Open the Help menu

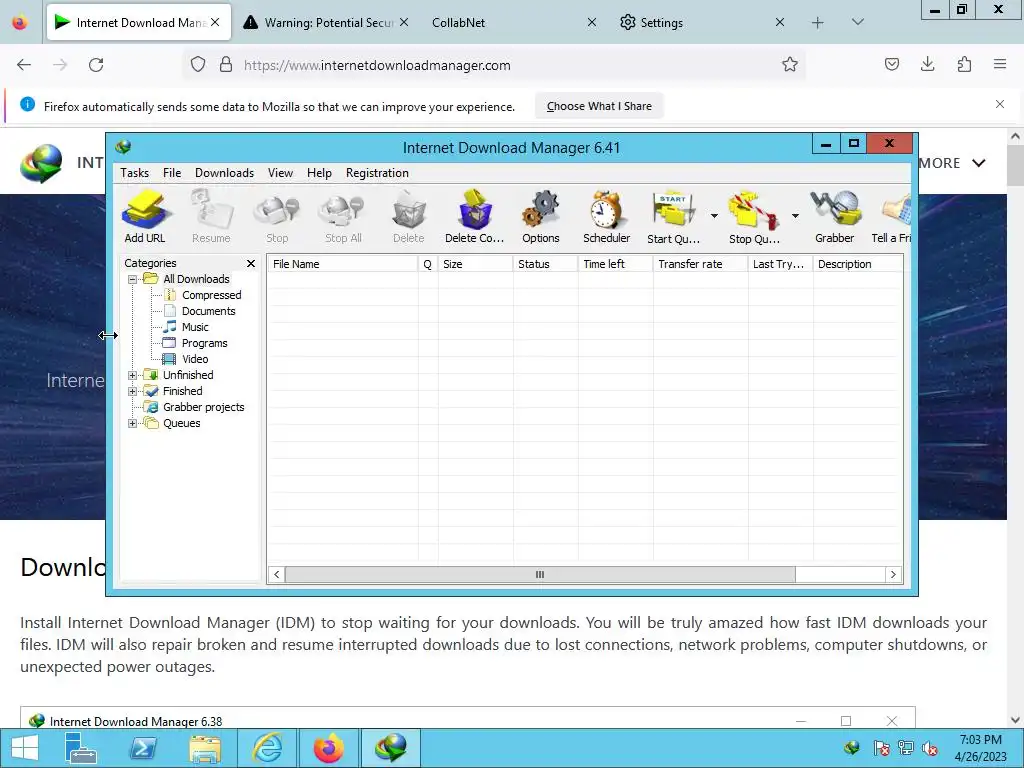point(319,173)
